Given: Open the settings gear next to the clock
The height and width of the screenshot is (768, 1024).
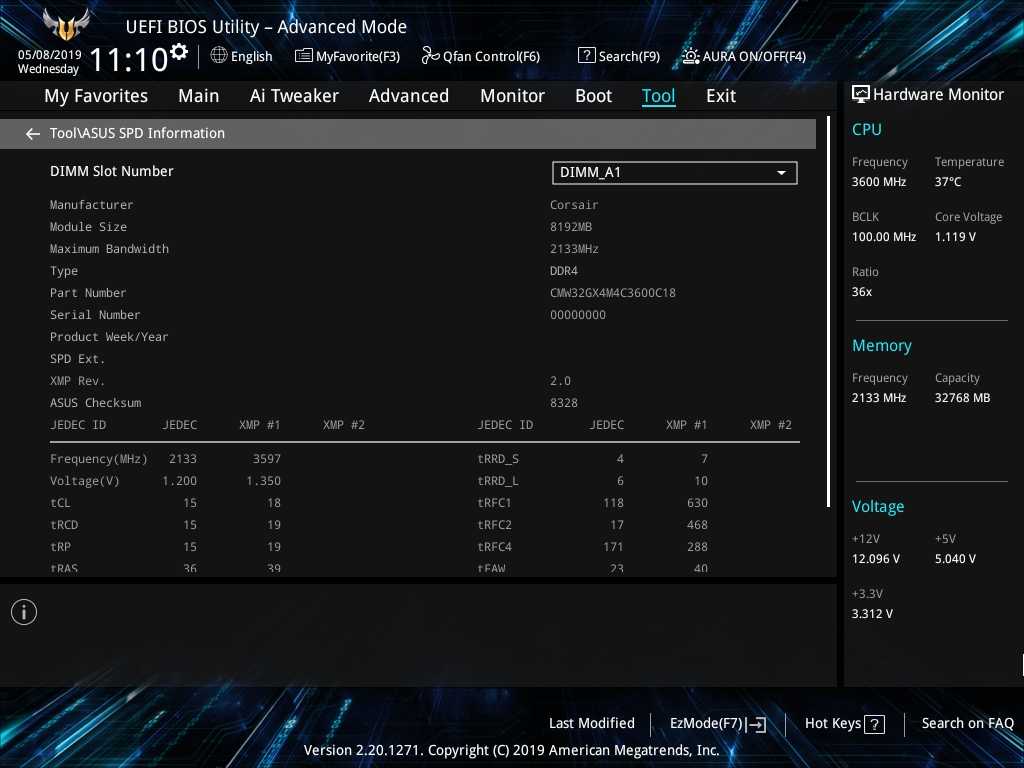Looking at the screenshot, I should [x=178, y=51].
